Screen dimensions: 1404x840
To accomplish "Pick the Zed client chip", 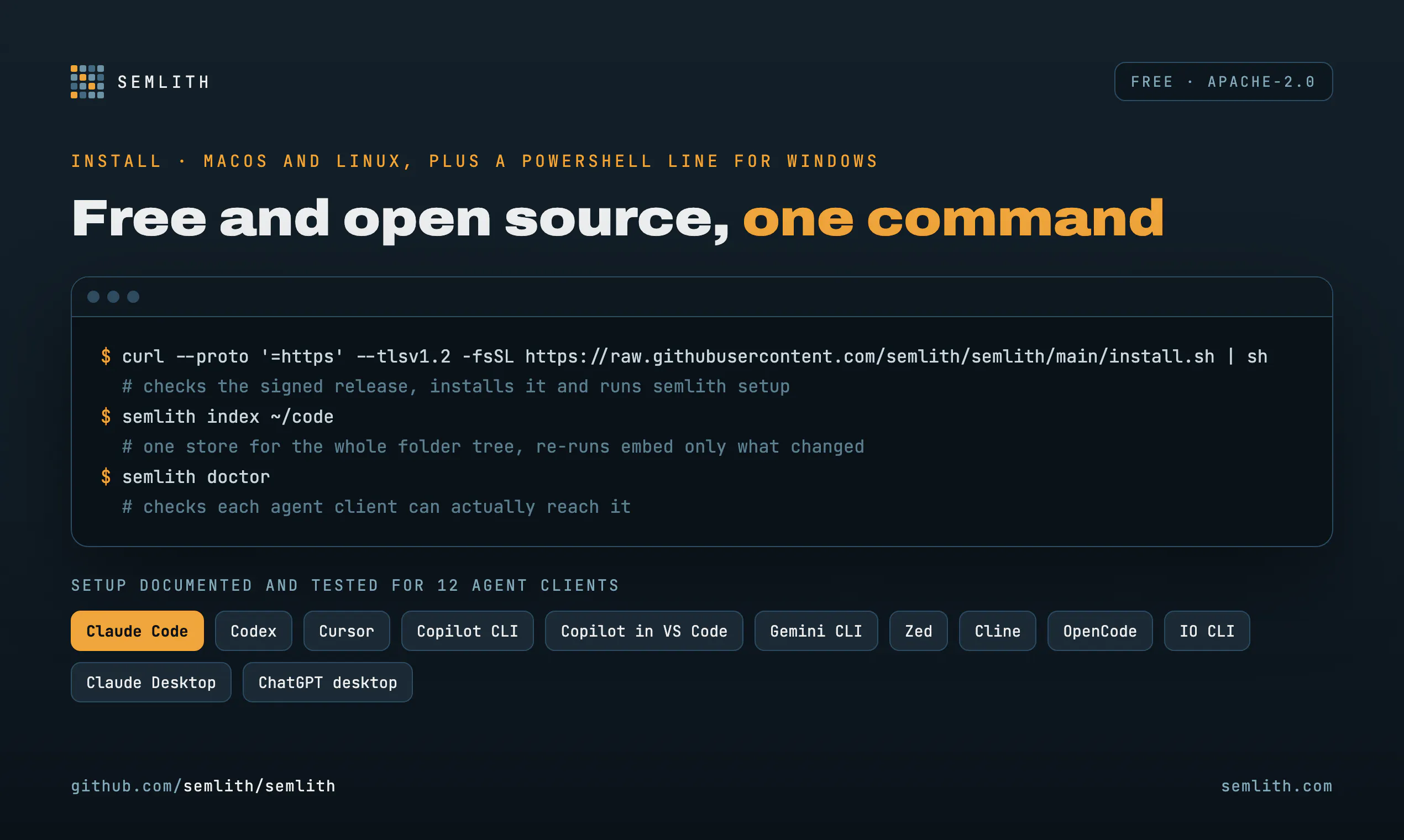I will click(918, 631).
